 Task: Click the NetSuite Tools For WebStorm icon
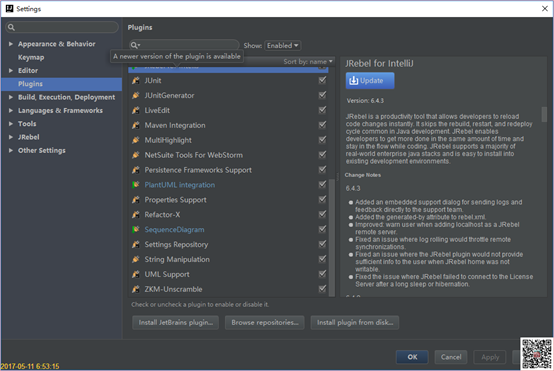tap(136, 155)
